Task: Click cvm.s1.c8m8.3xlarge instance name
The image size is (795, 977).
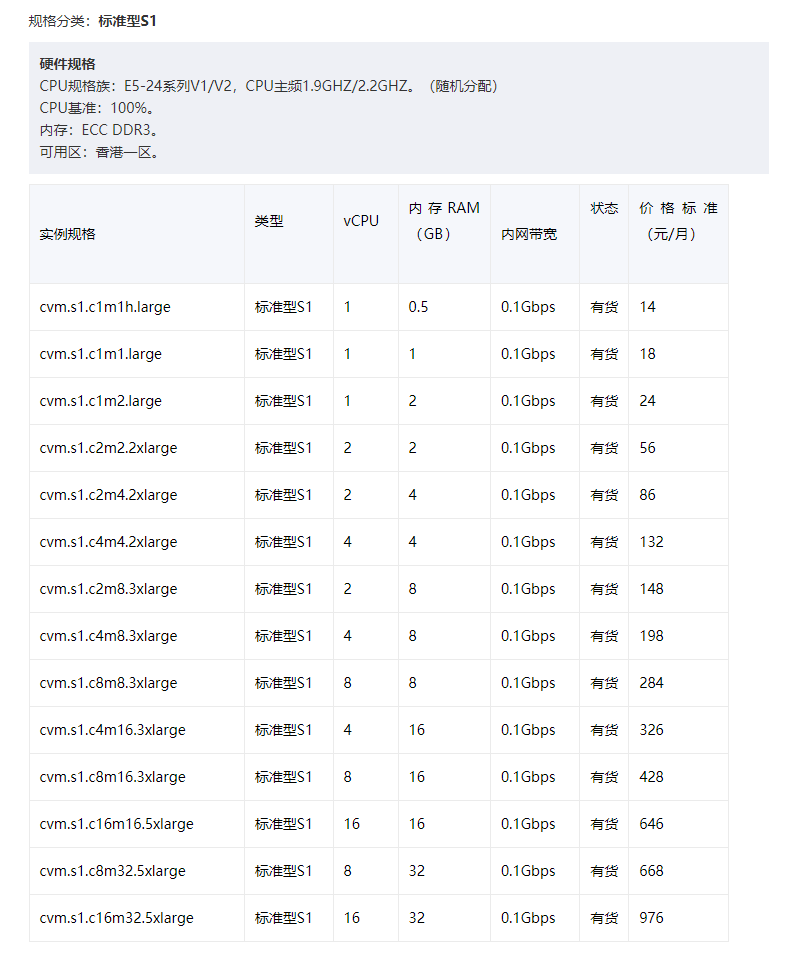Action: (108, 684)
